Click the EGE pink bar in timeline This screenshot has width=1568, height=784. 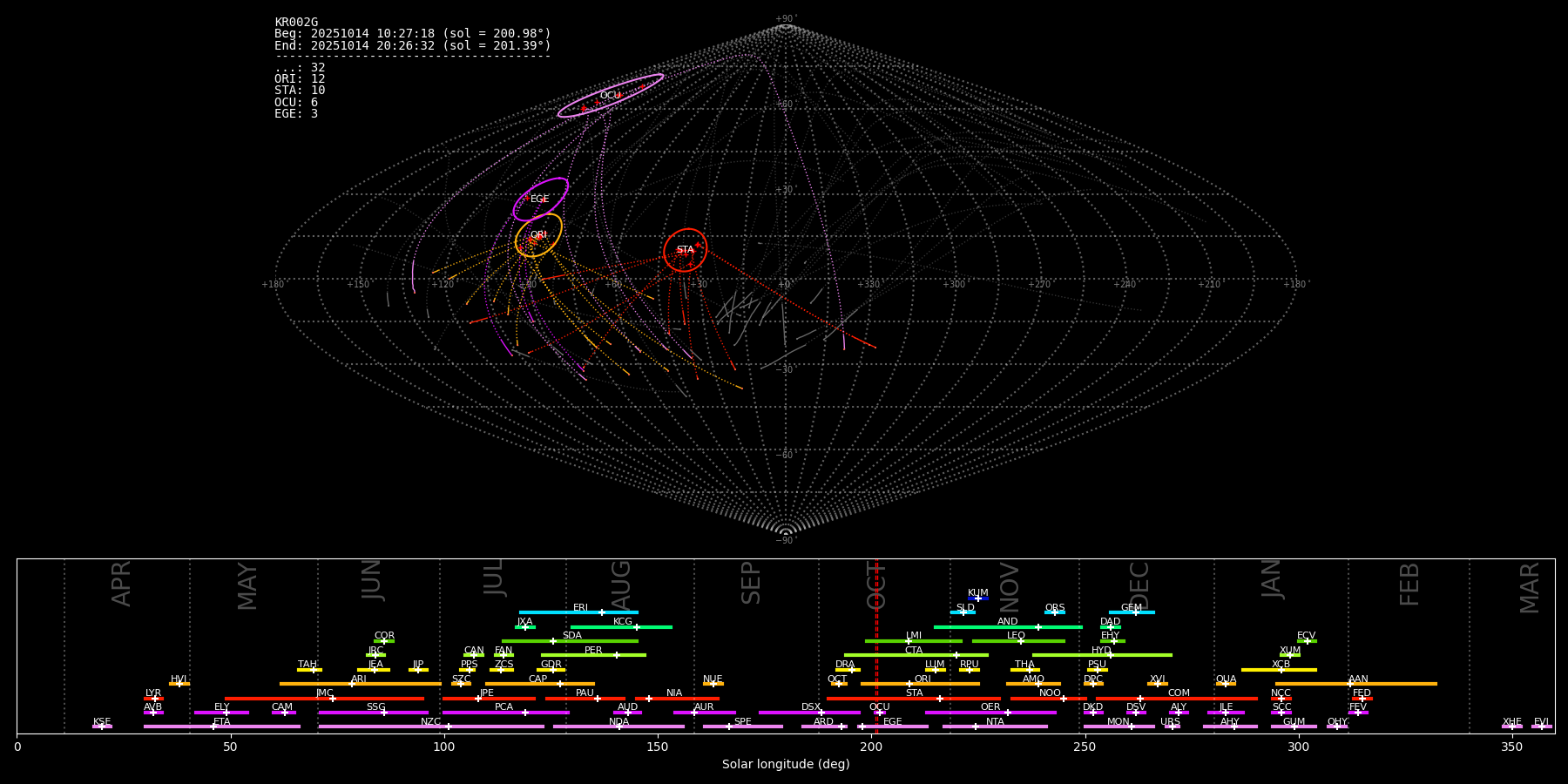[x=893, y=727]
